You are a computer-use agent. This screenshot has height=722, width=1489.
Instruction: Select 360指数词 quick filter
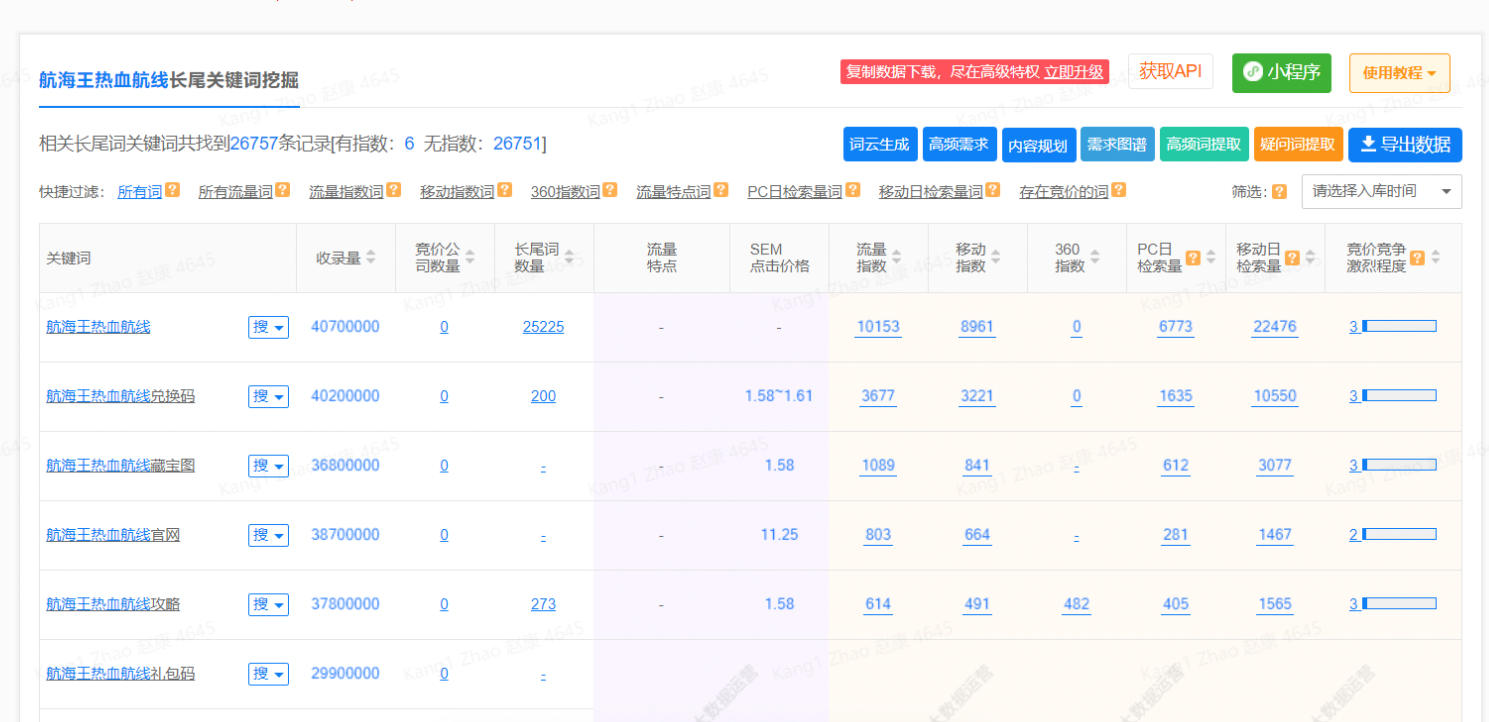[x=565, y=191]
